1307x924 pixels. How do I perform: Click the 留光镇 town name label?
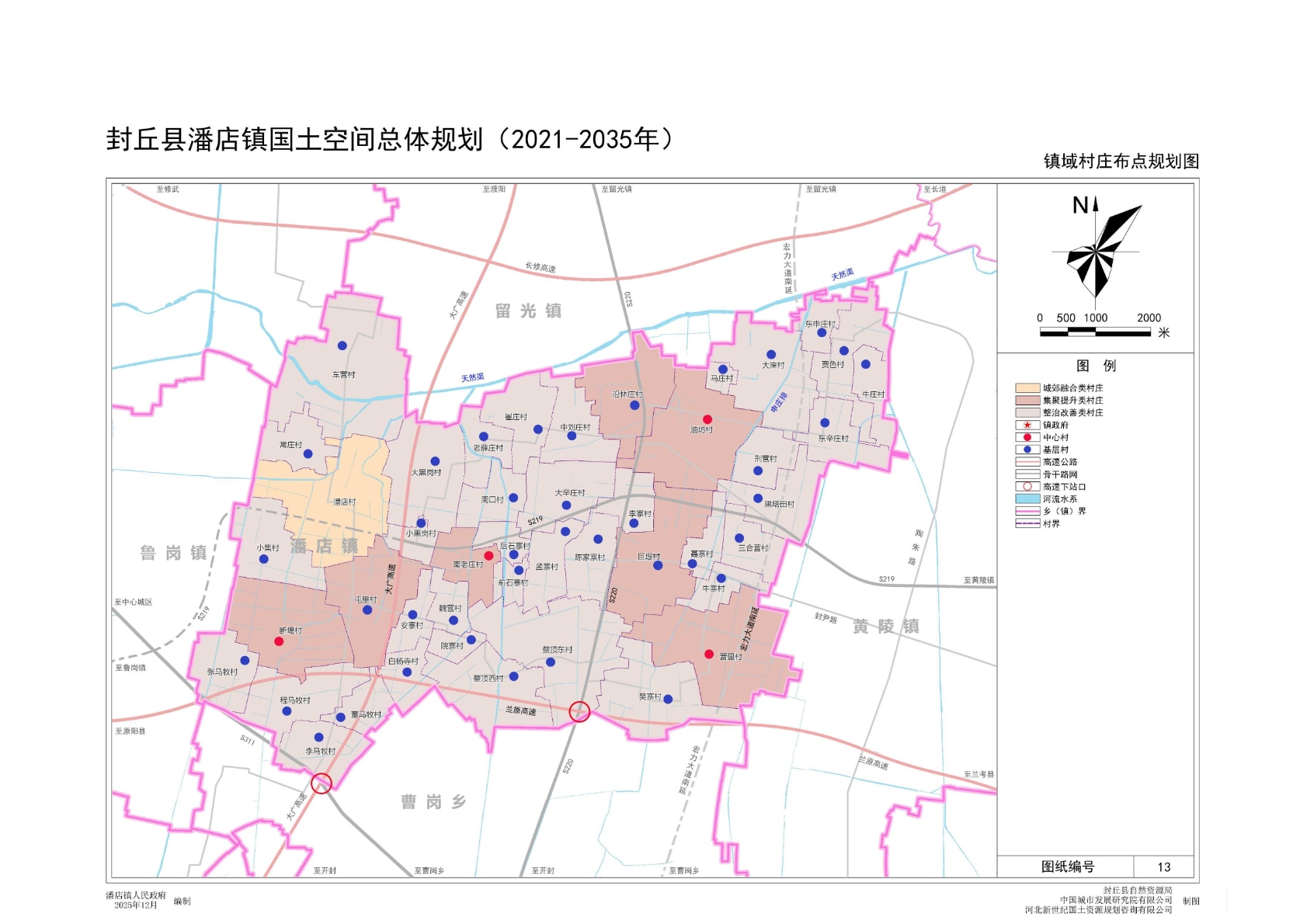coord(528,311)
